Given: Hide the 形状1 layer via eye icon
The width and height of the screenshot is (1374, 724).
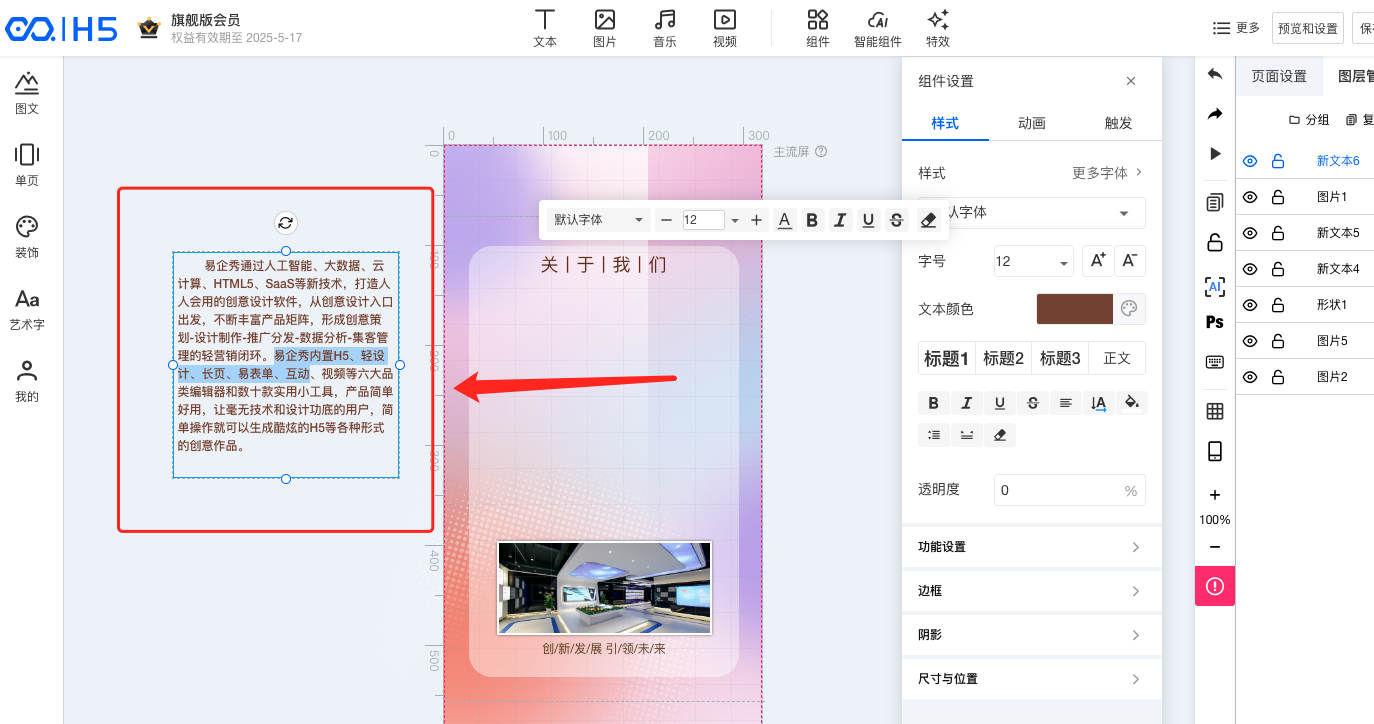Looking at the screenshot, I should pos(1250,305).
